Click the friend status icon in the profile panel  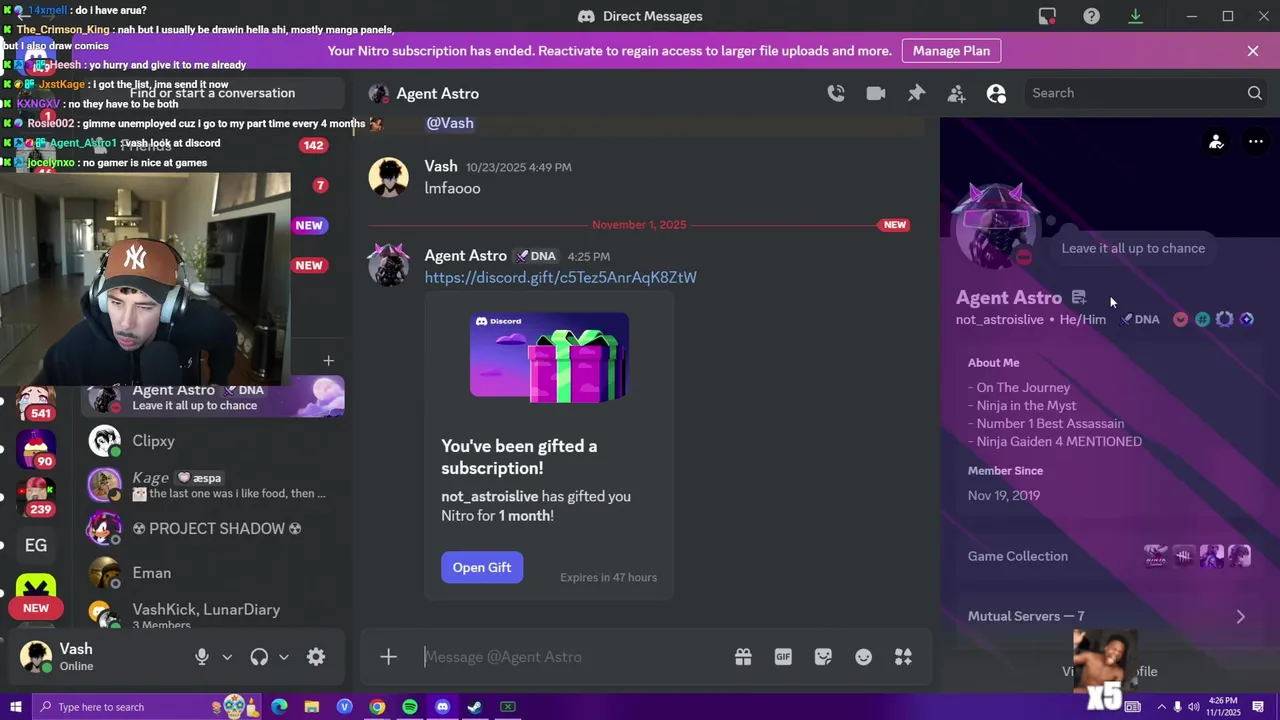coord(1216,142)
